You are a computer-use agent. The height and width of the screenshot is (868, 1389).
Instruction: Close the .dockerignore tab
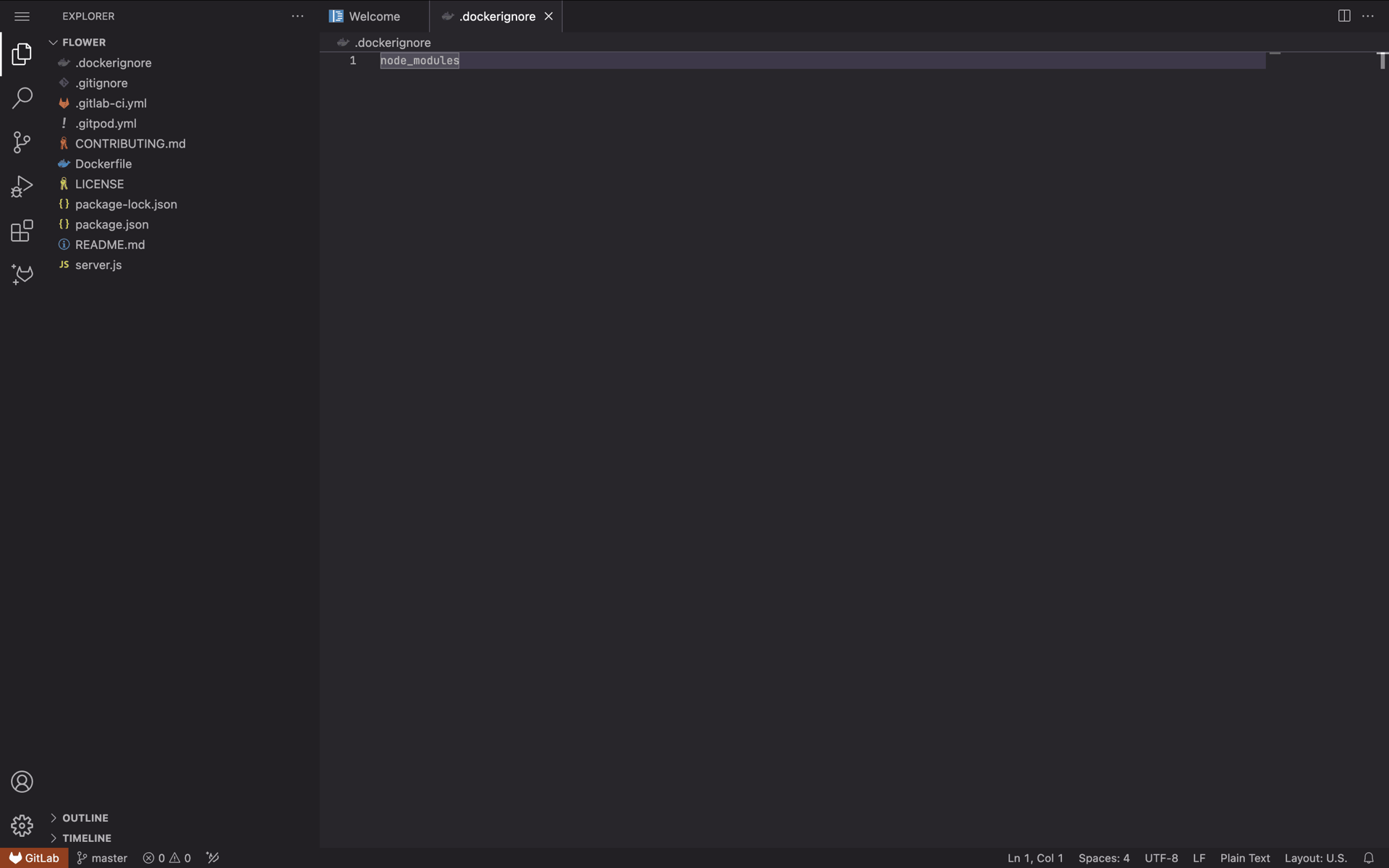click(548, 16)
